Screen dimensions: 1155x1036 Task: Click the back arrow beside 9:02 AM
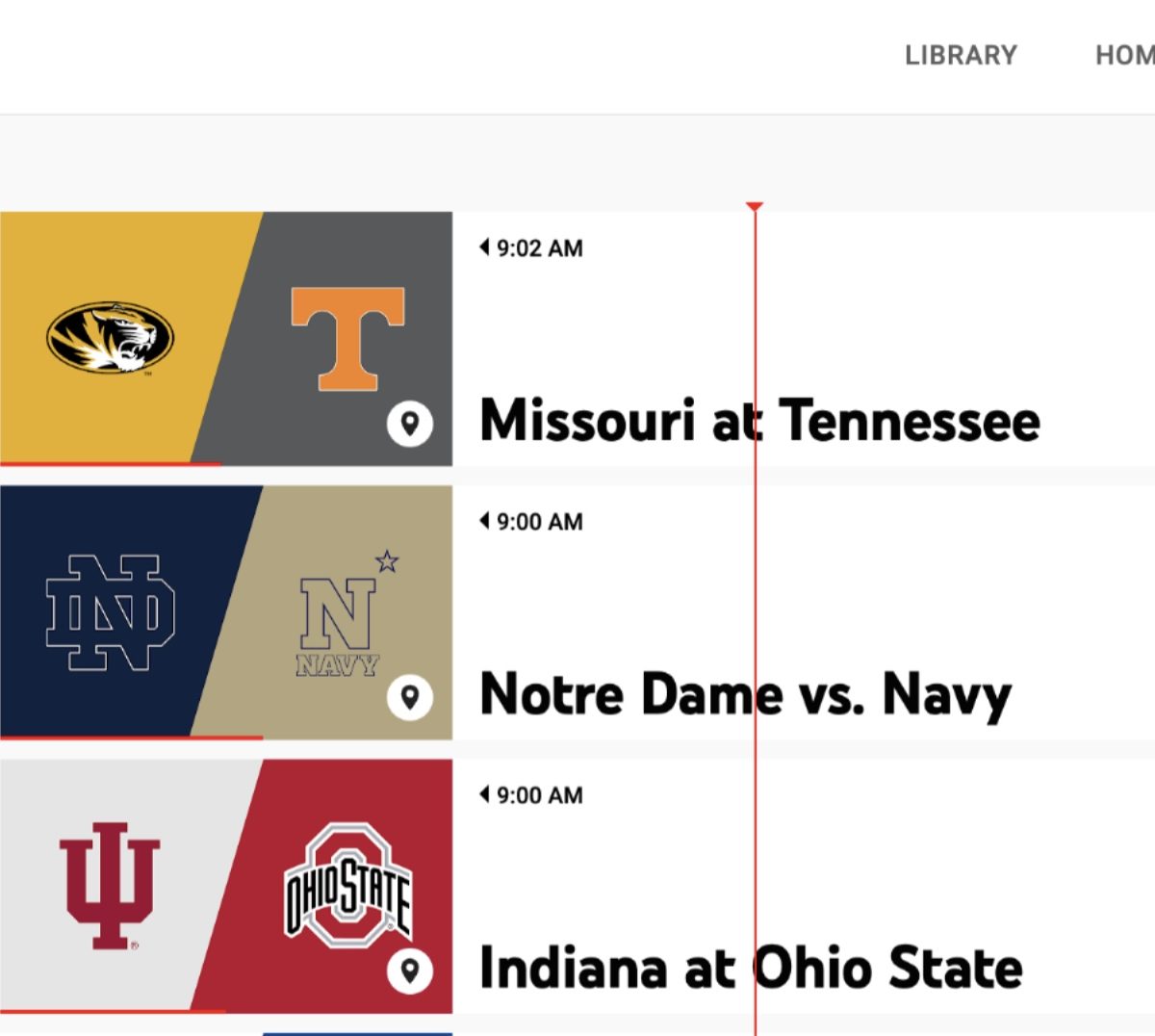pyautogui.click(x=484, y=247)
